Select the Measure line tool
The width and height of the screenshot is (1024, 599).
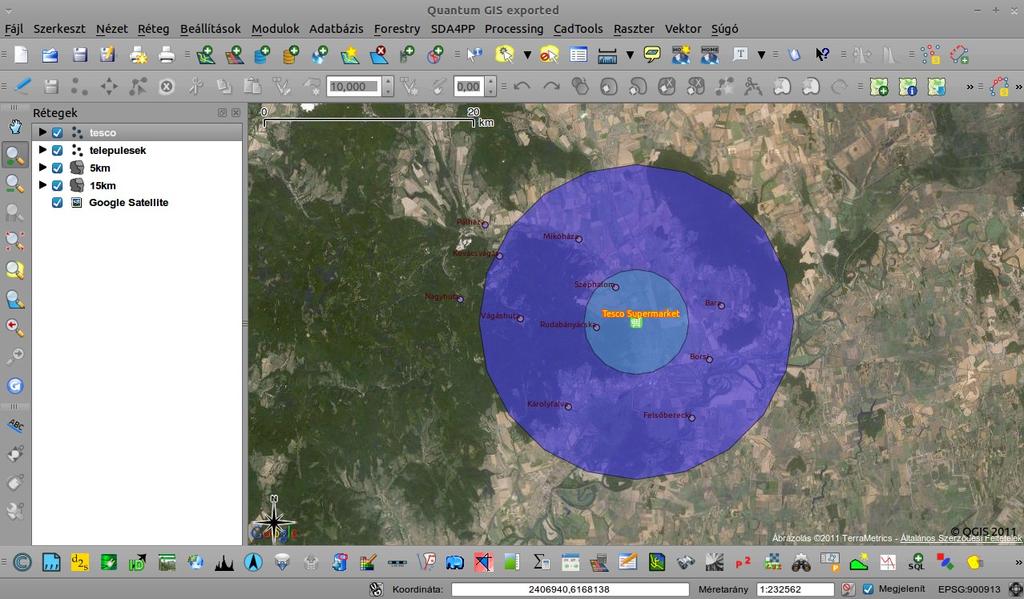point(607,55)
